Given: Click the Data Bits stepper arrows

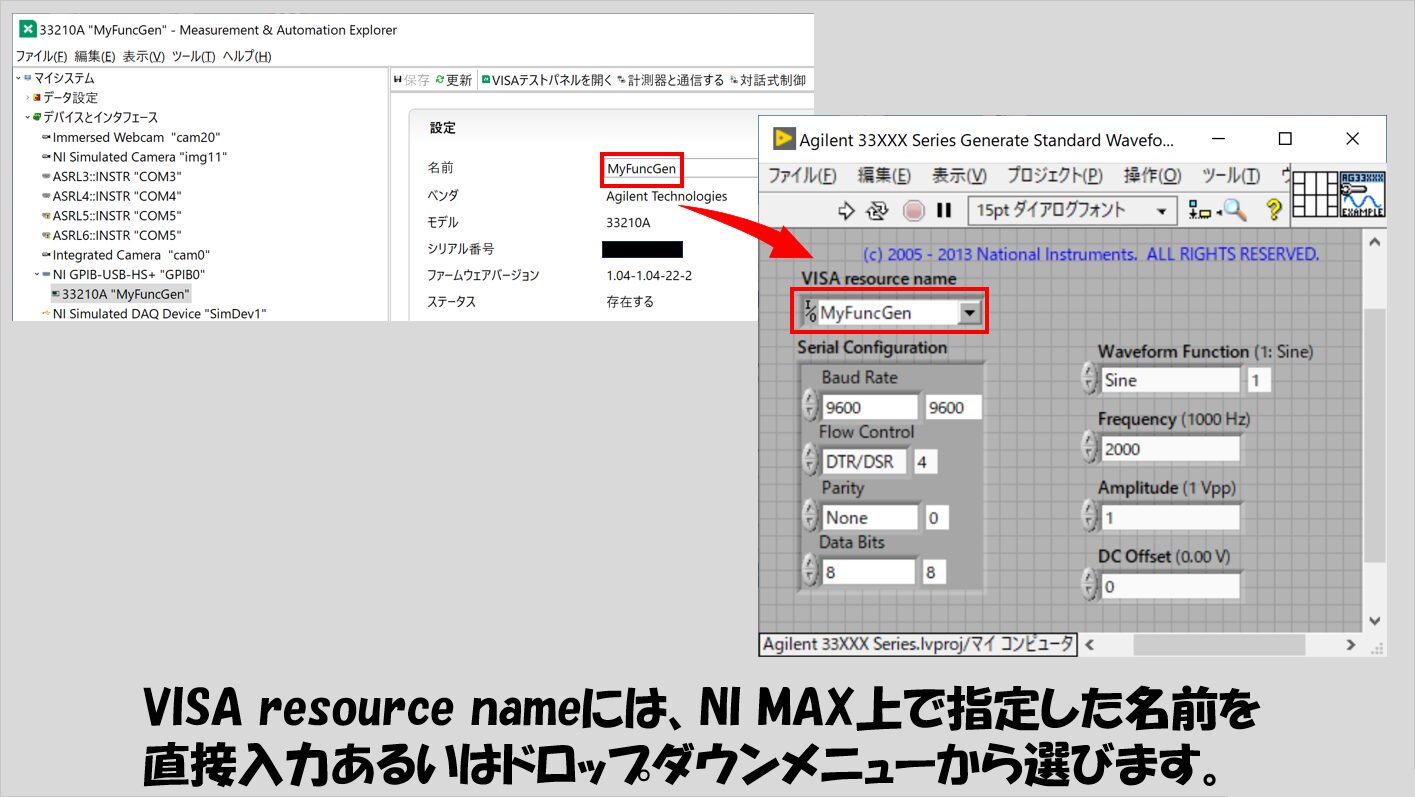Looking at the screenshot, I should tap(810, 571).
